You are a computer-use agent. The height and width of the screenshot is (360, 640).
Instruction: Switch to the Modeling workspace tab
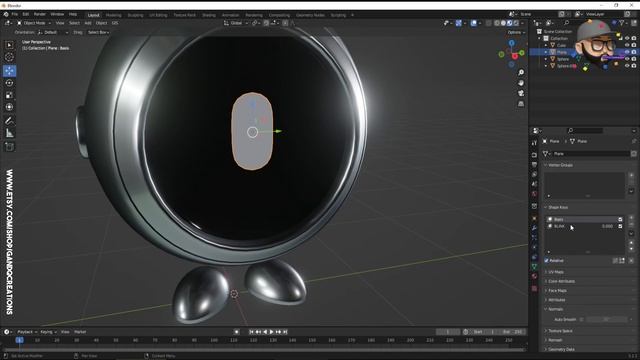pyautogui.click(x=113, y=15)
